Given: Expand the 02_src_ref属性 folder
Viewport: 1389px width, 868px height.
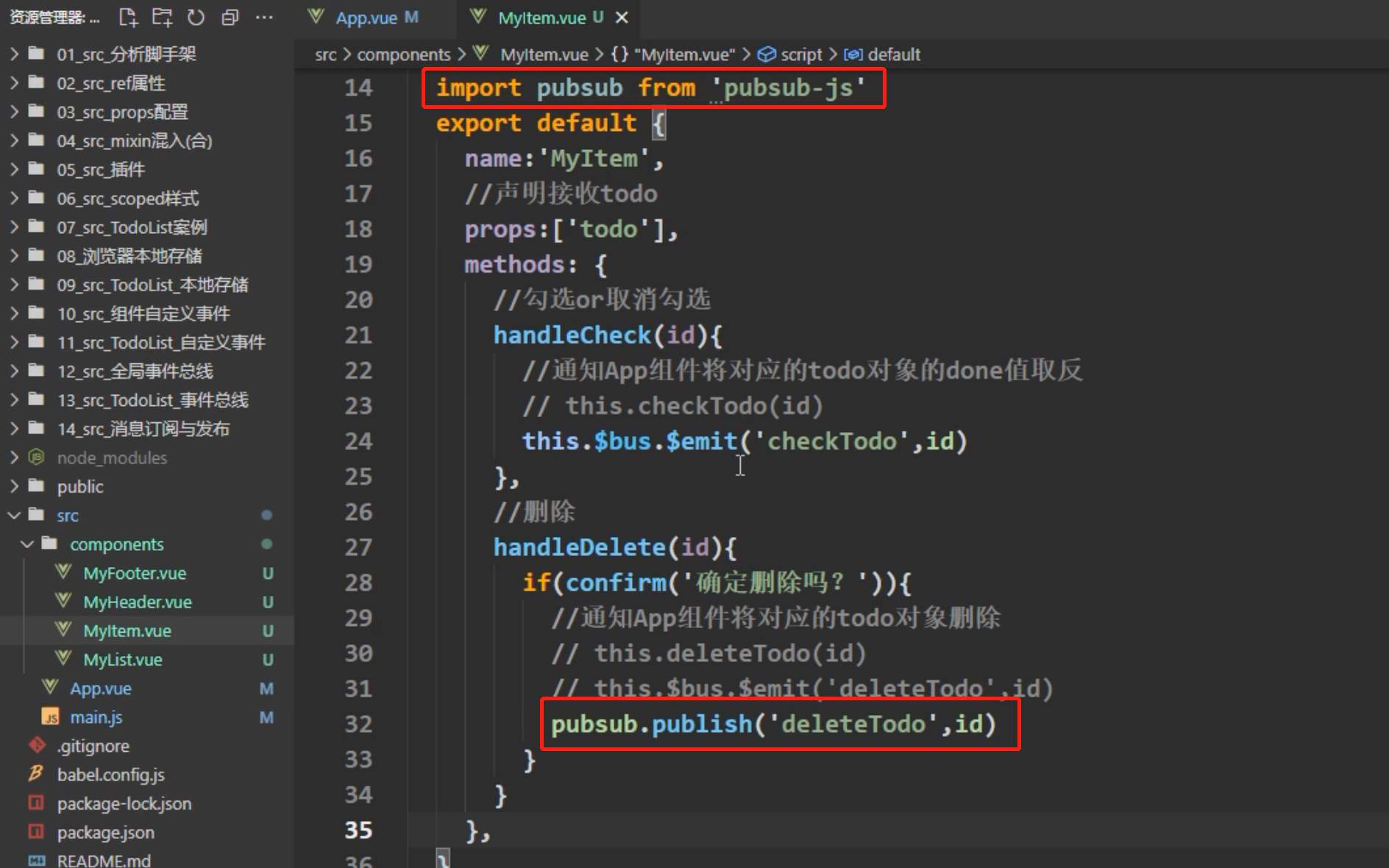Looking at the screenshot, I should click(14, 82).
